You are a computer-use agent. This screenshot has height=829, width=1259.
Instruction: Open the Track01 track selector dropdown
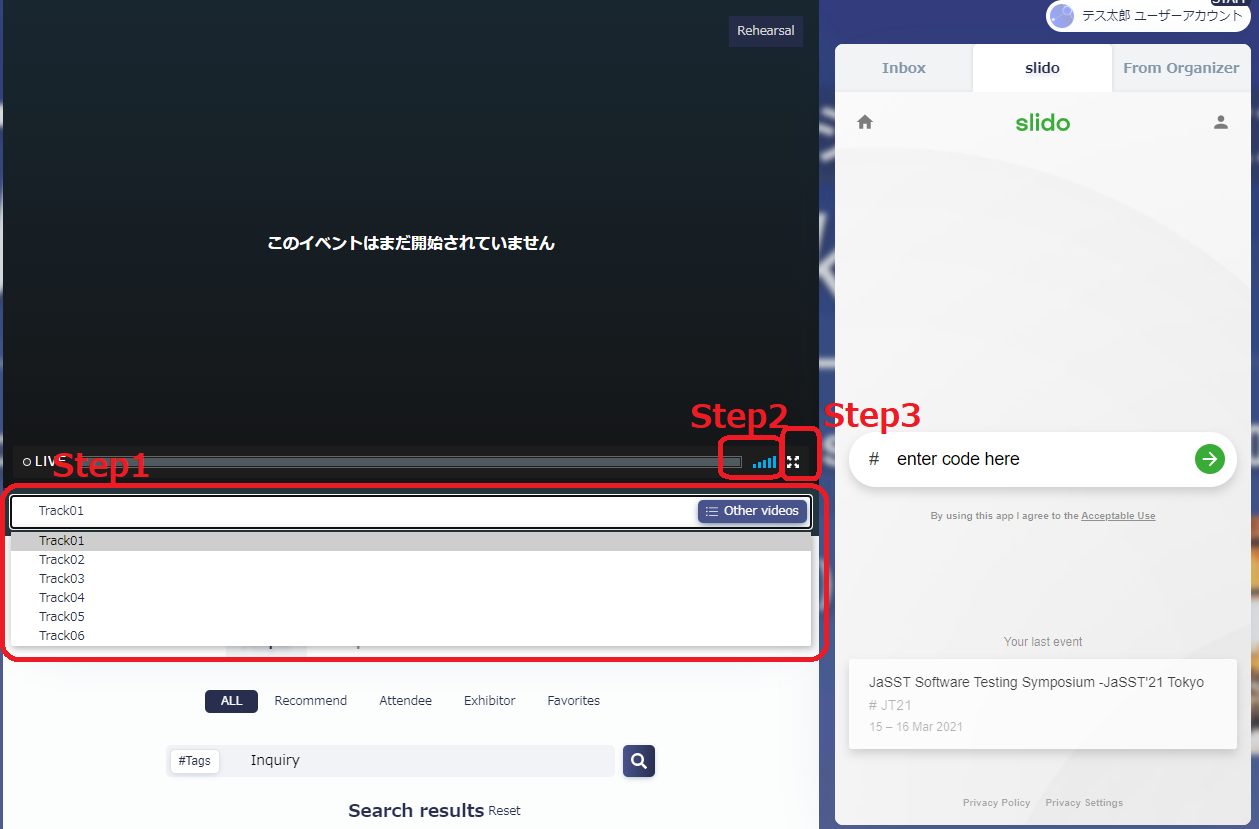[x=350, y=511]
